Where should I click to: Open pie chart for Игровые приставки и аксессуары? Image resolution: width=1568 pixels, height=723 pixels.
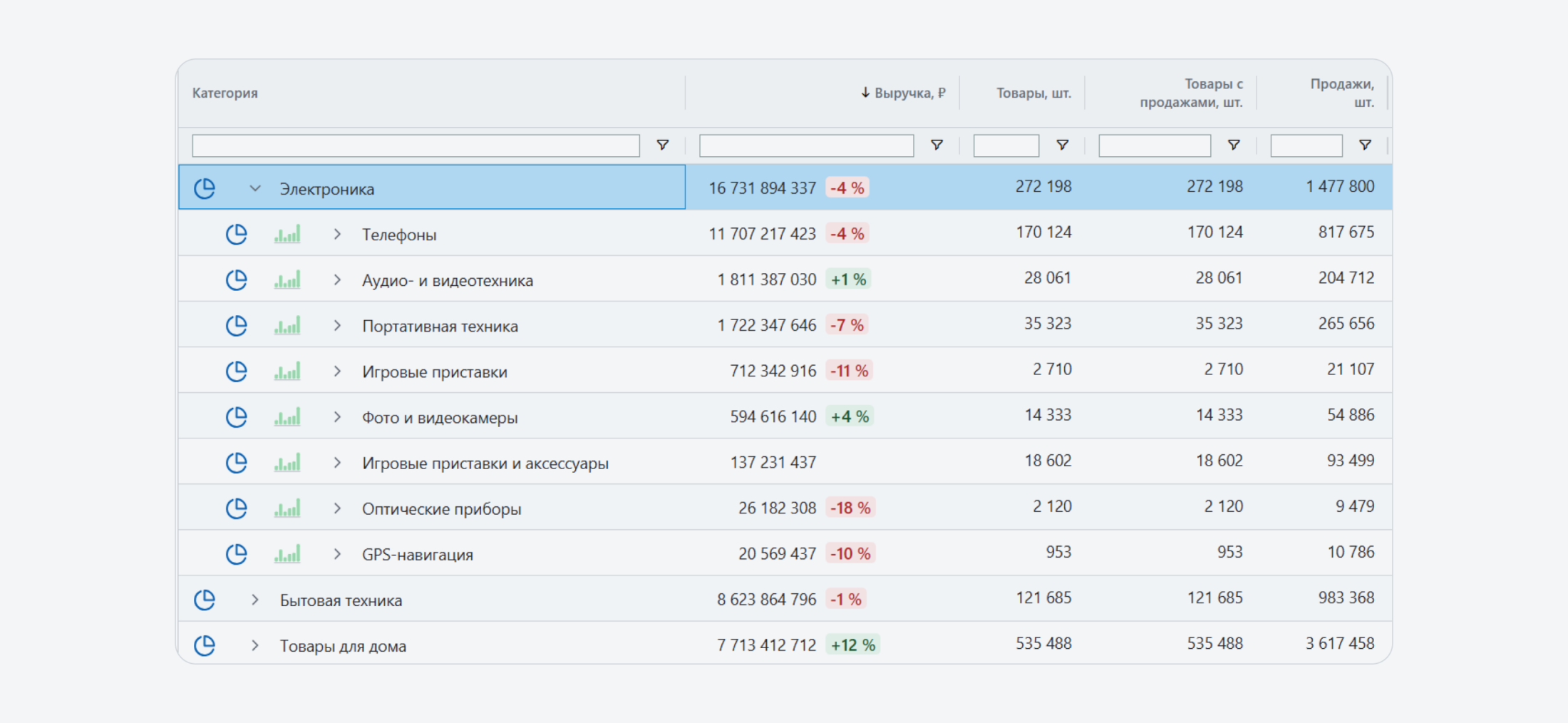point(237,462)
